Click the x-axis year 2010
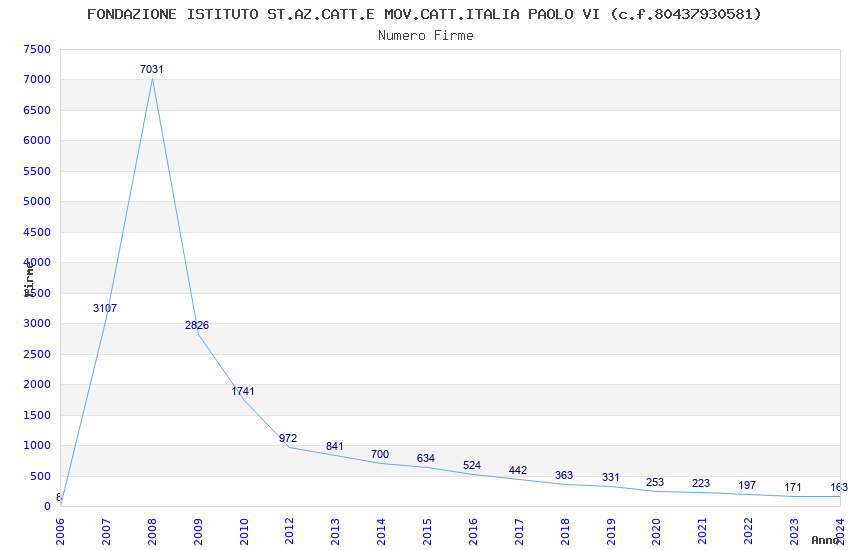The image size is (850, 550). pyautogui.click(x=244, y=531)
